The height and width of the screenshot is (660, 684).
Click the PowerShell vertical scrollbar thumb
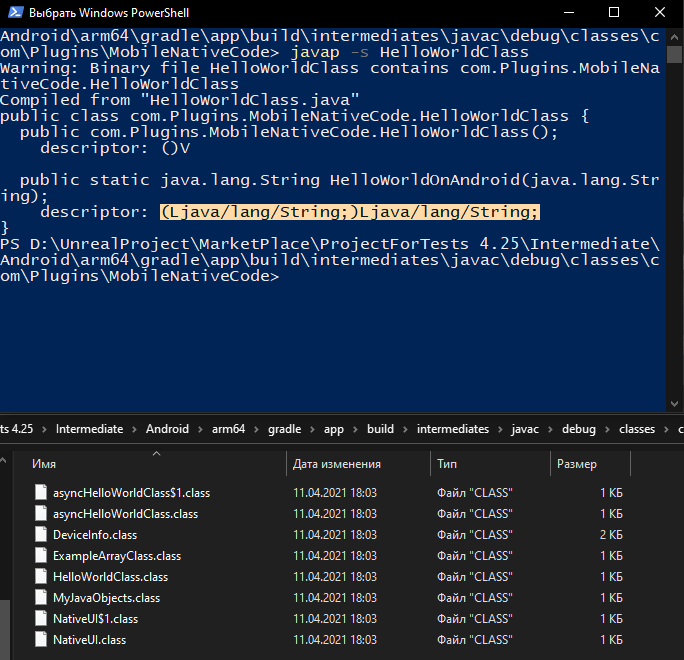click(674, 55)
